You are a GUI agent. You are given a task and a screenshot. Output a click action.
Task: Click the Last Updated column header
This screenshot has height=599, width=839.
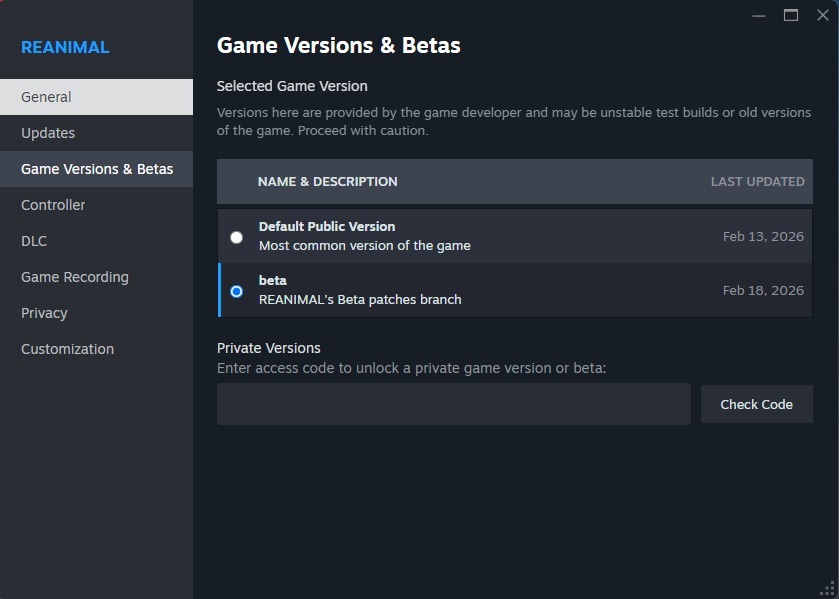757,182
